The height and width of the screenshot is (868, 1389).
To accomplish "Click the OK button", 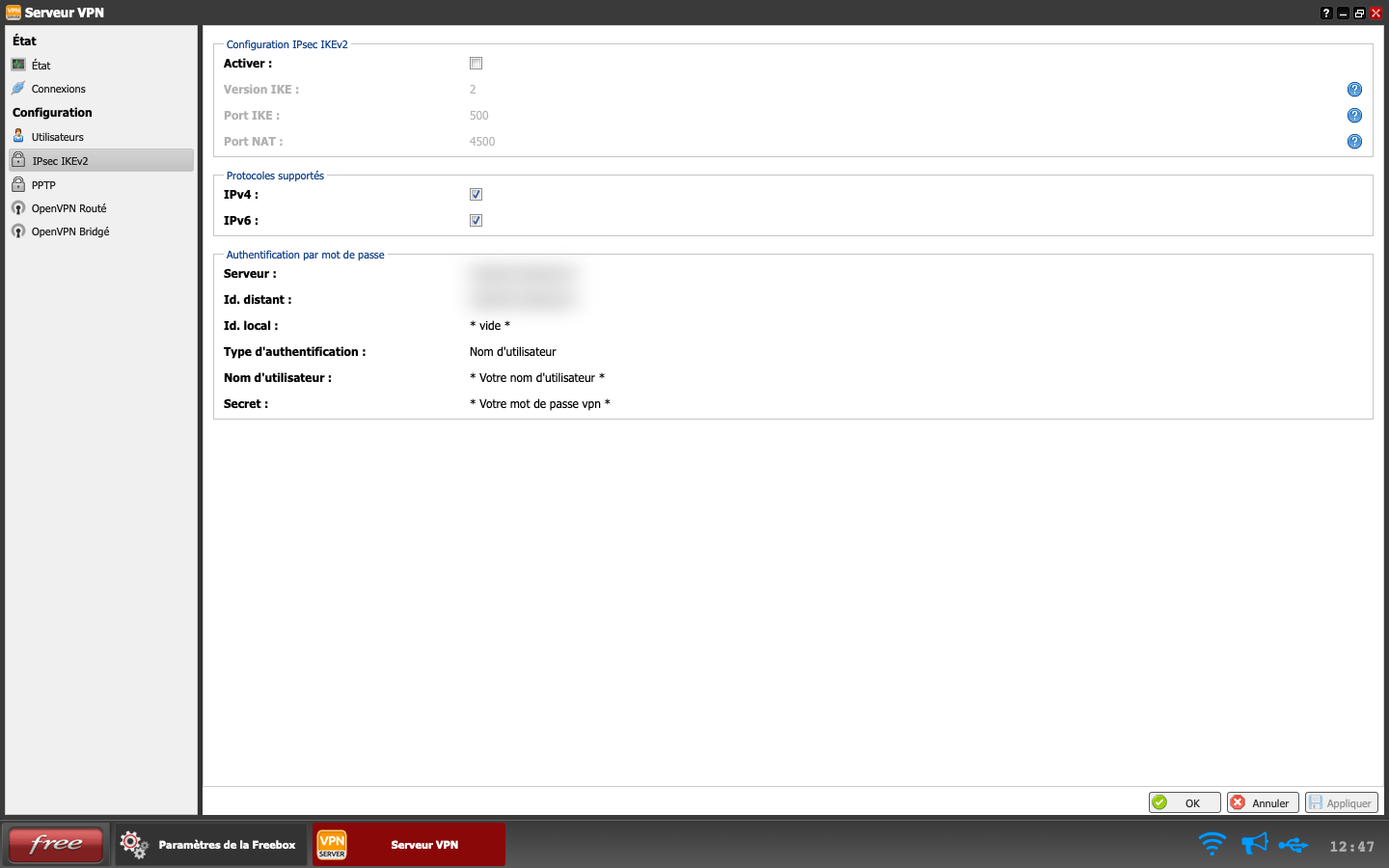I will tap(1185, 802).
